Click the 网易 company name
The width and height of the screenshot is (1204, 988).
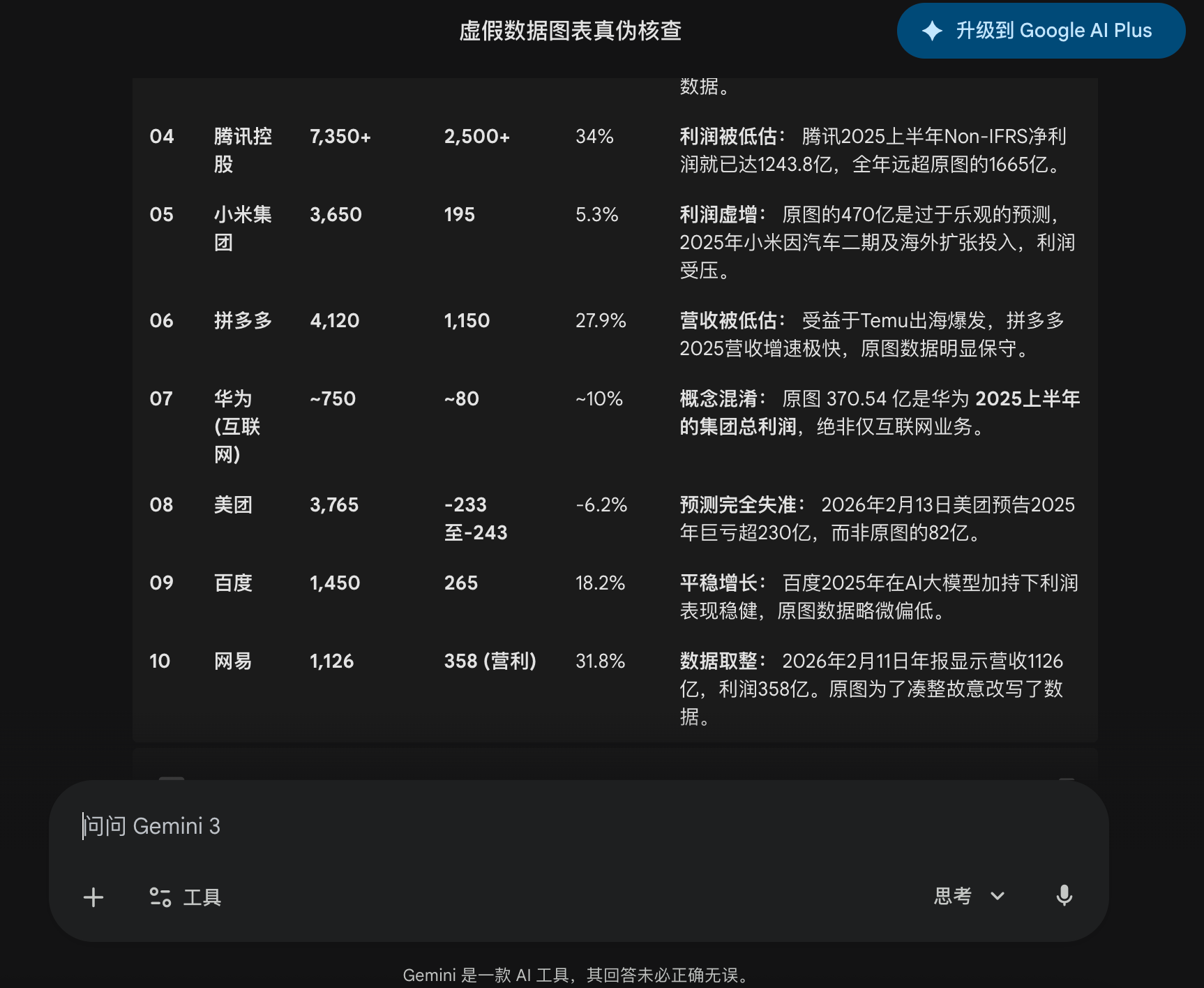[233, 661]
